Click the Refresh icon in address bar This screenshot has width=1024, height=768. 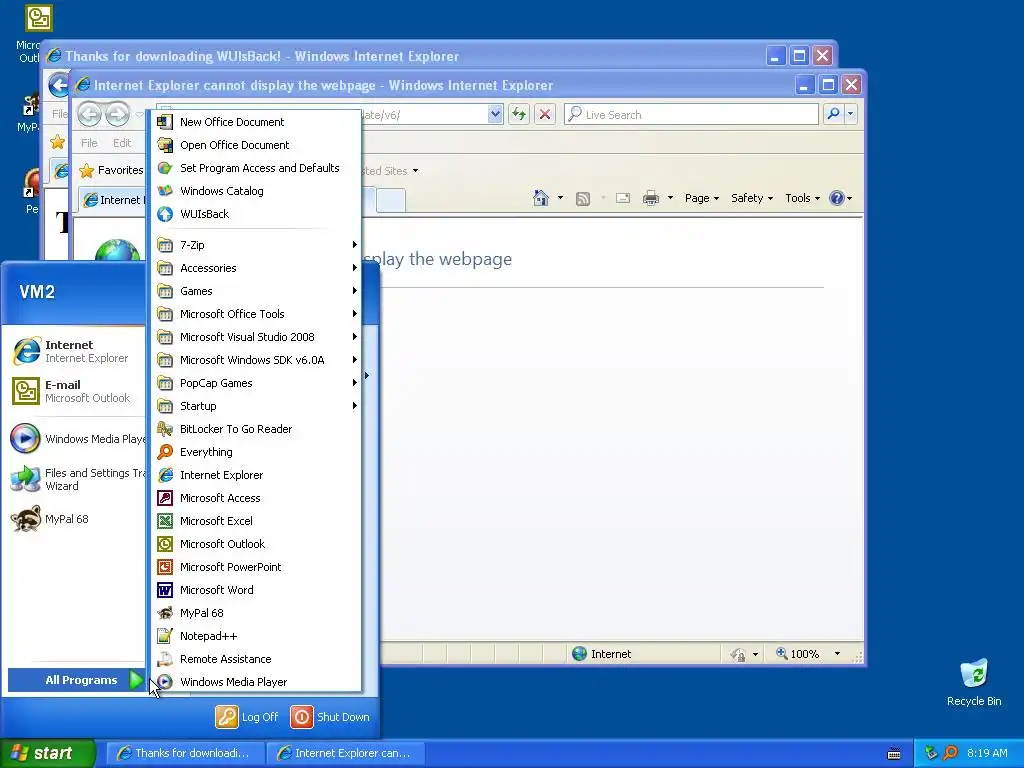click(x=519, y=114)
